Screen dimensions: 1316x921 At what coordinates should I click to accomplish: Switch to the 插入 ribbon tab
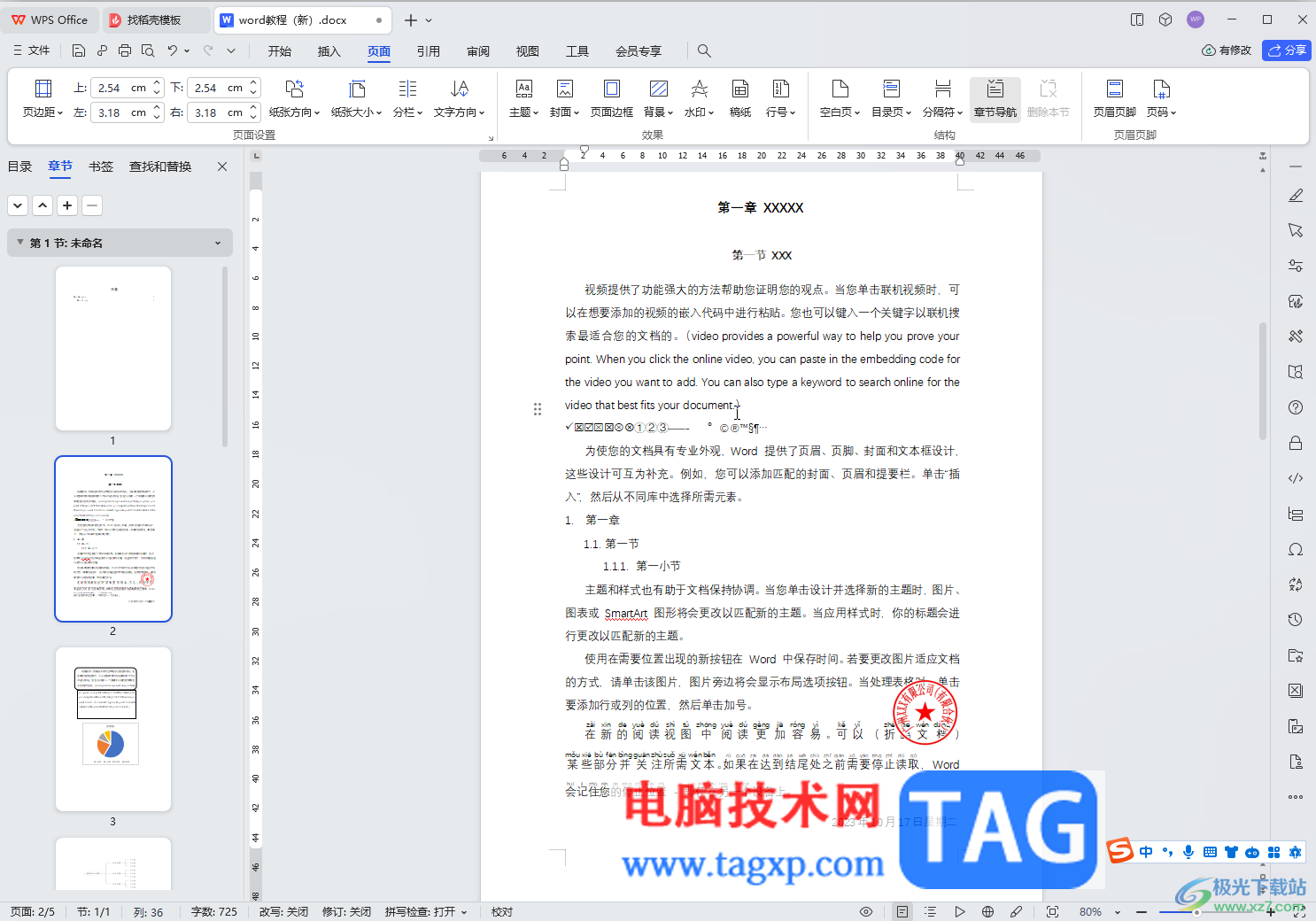click(329, 51)
